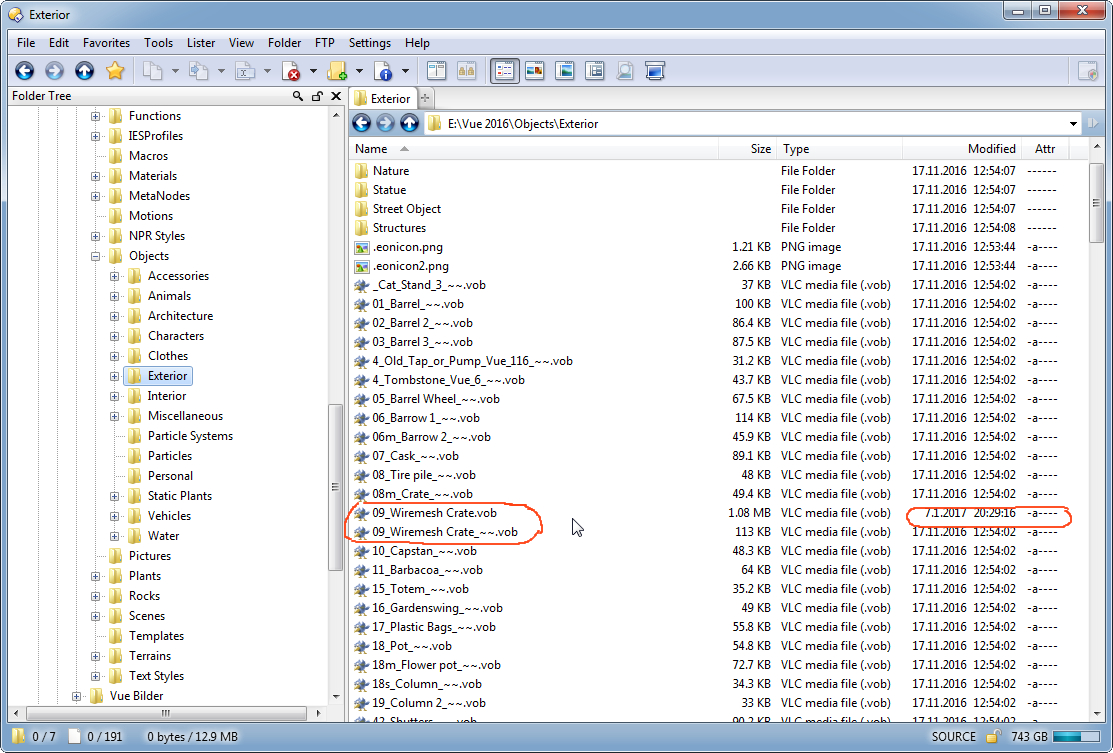Viewport: 1113px width, 753px height.
Task: Click the Rename toolbar icon
Action: [245, 71]
